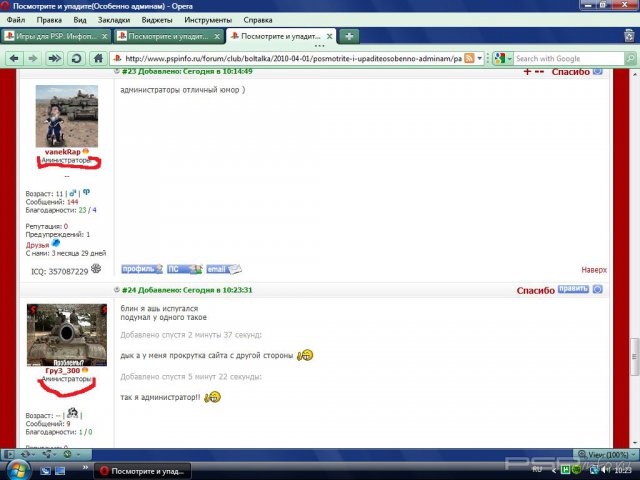
Task: Open the search engine selector dropdown
Action: click(x=509, y=59)
